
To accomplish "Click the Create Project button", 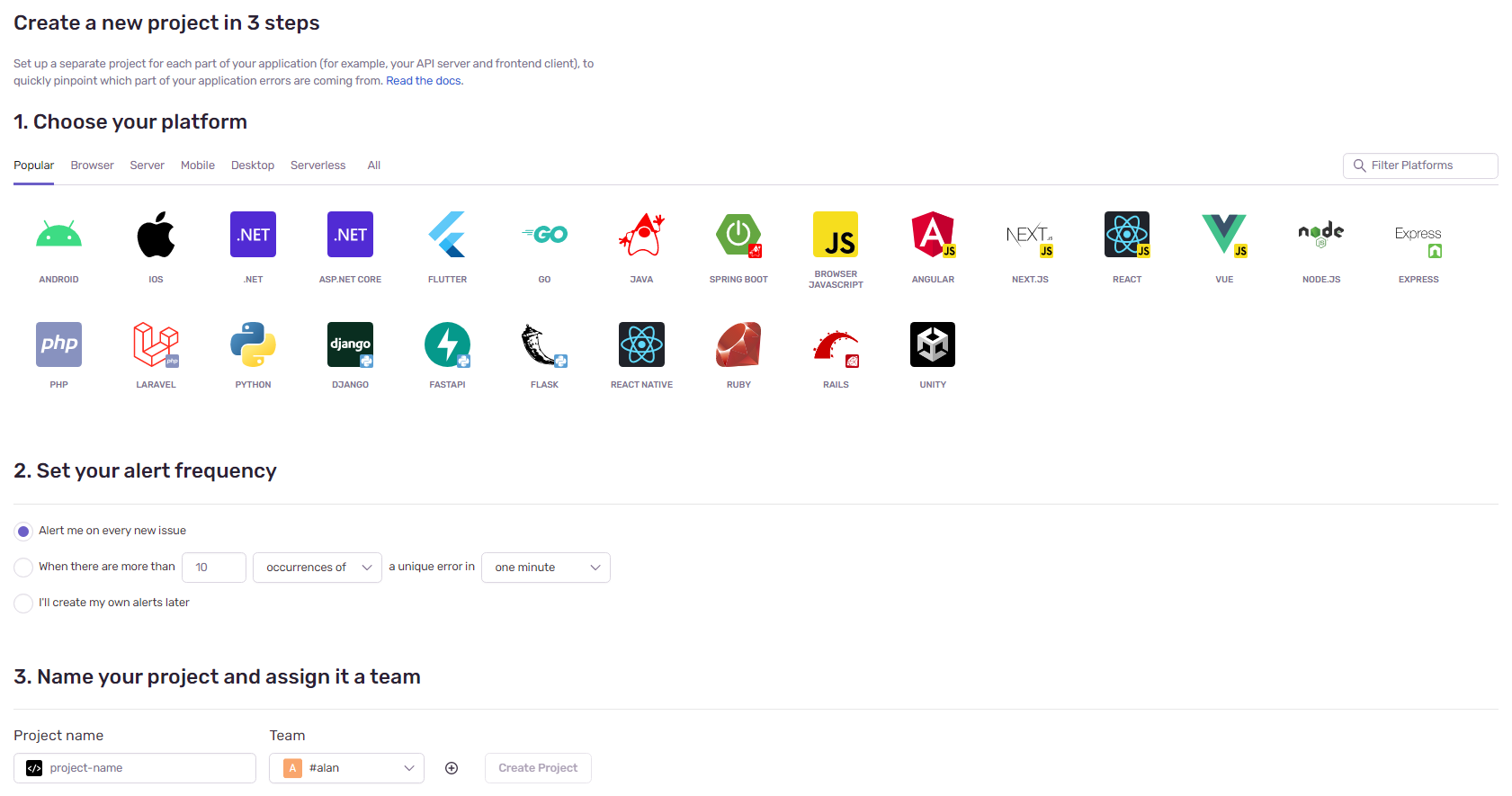I will tap(538, 768).
